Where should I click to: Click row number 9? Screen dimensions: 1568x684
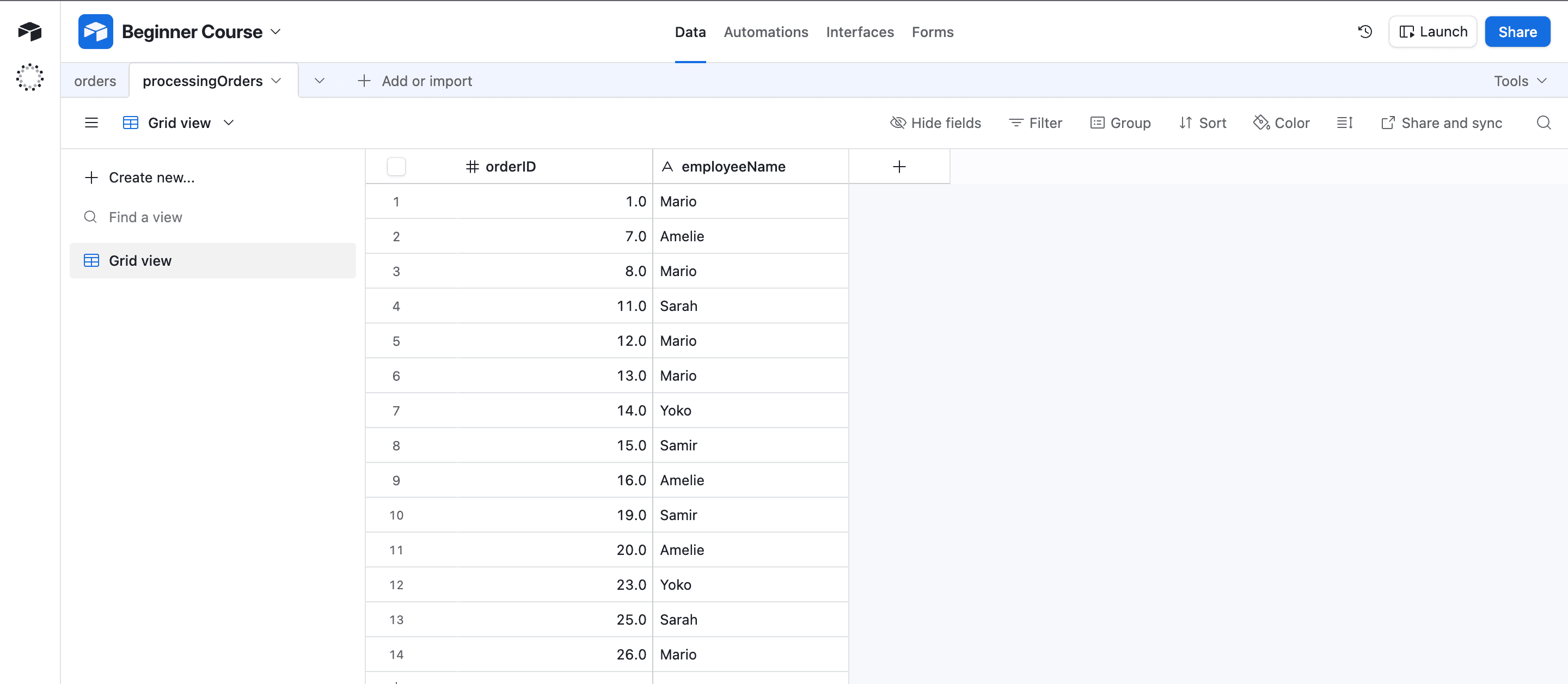(x=396, y=480)
